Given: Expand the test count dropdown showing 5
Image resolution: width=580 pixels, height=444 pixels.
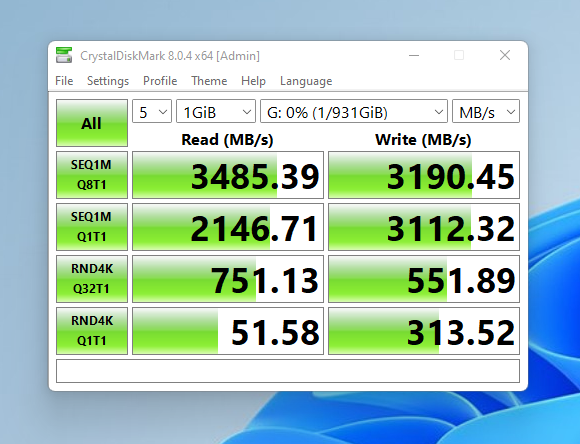Looking at the screenshot, I should [x=152, y=111].
